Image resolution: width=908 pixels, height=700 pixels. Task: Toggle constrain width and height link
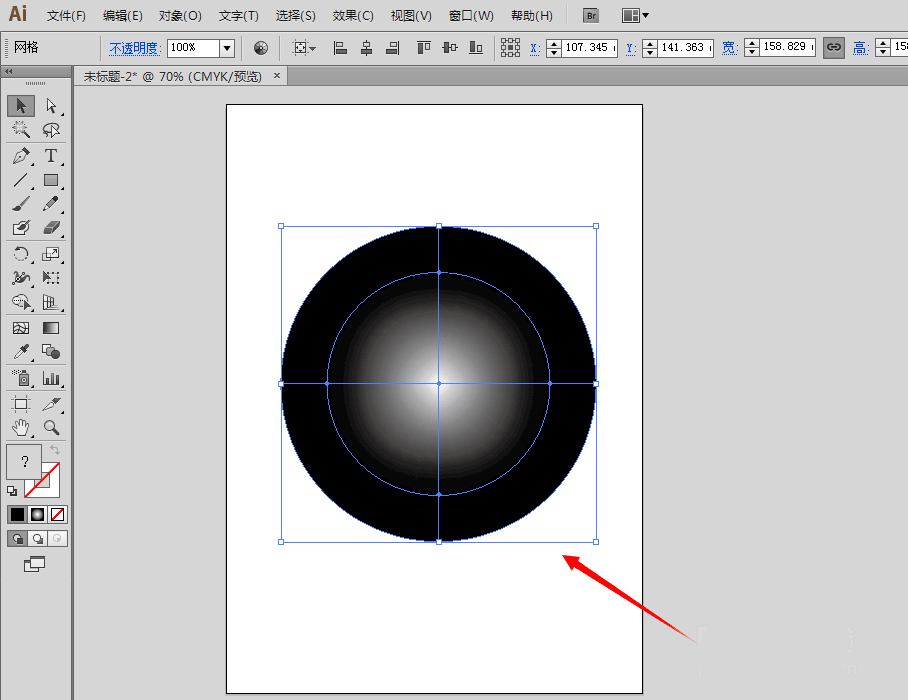point(833,47)
